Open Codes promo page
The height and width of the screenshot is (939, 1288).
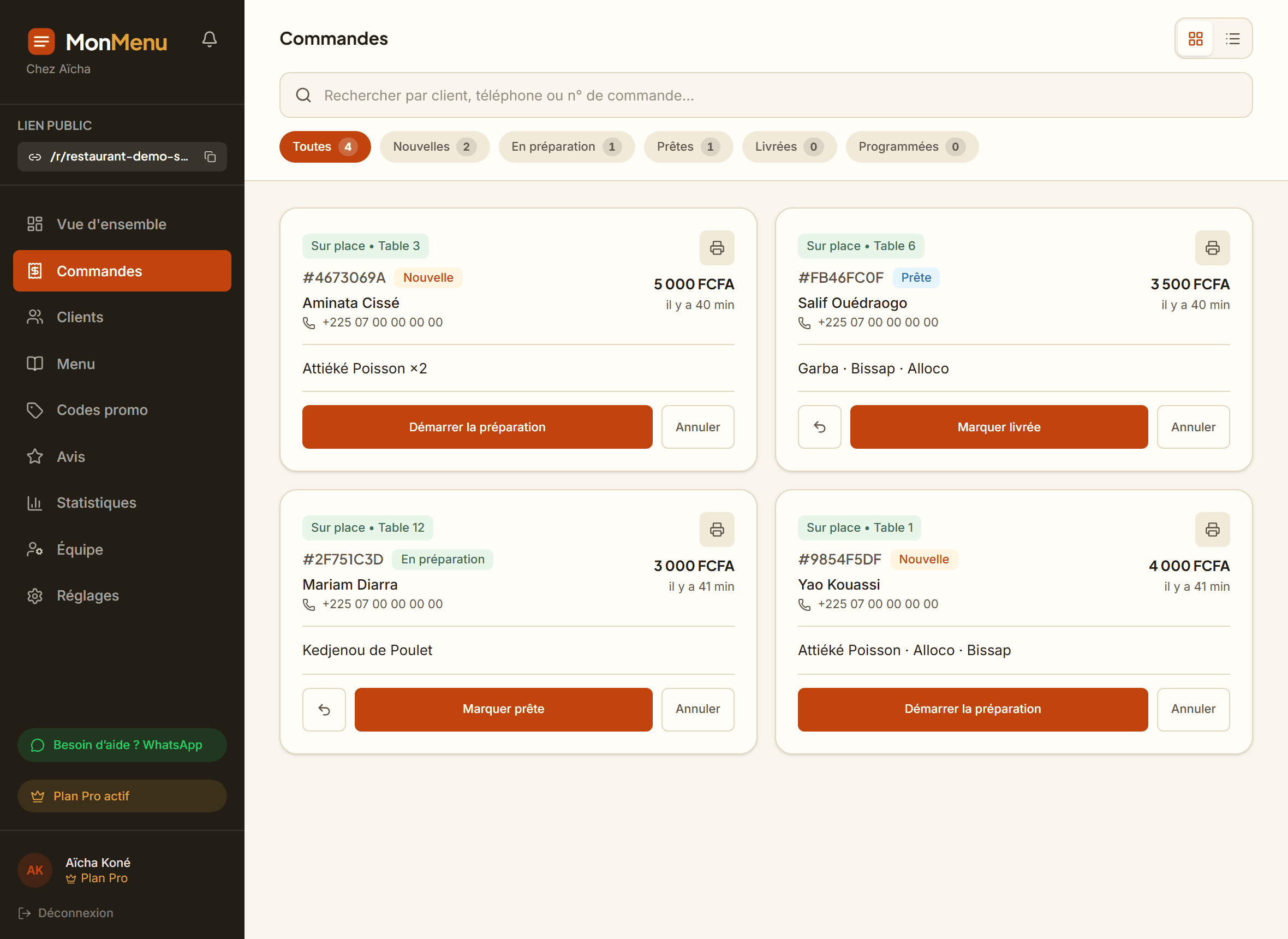(x=122, y=410)
